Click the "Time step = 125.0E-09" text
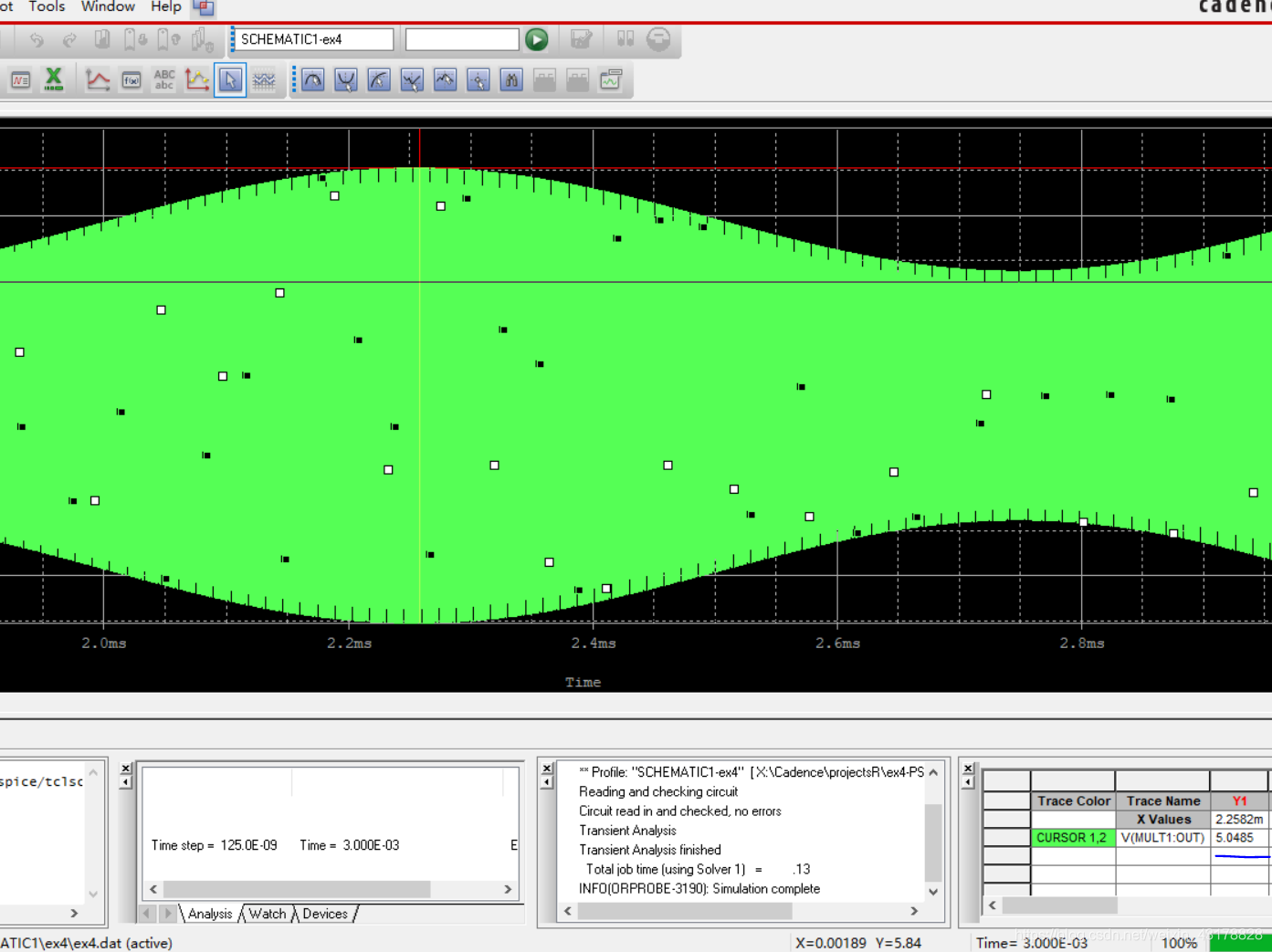The width and height of the screenshot is (1272, 952). (x=214, y=845)
